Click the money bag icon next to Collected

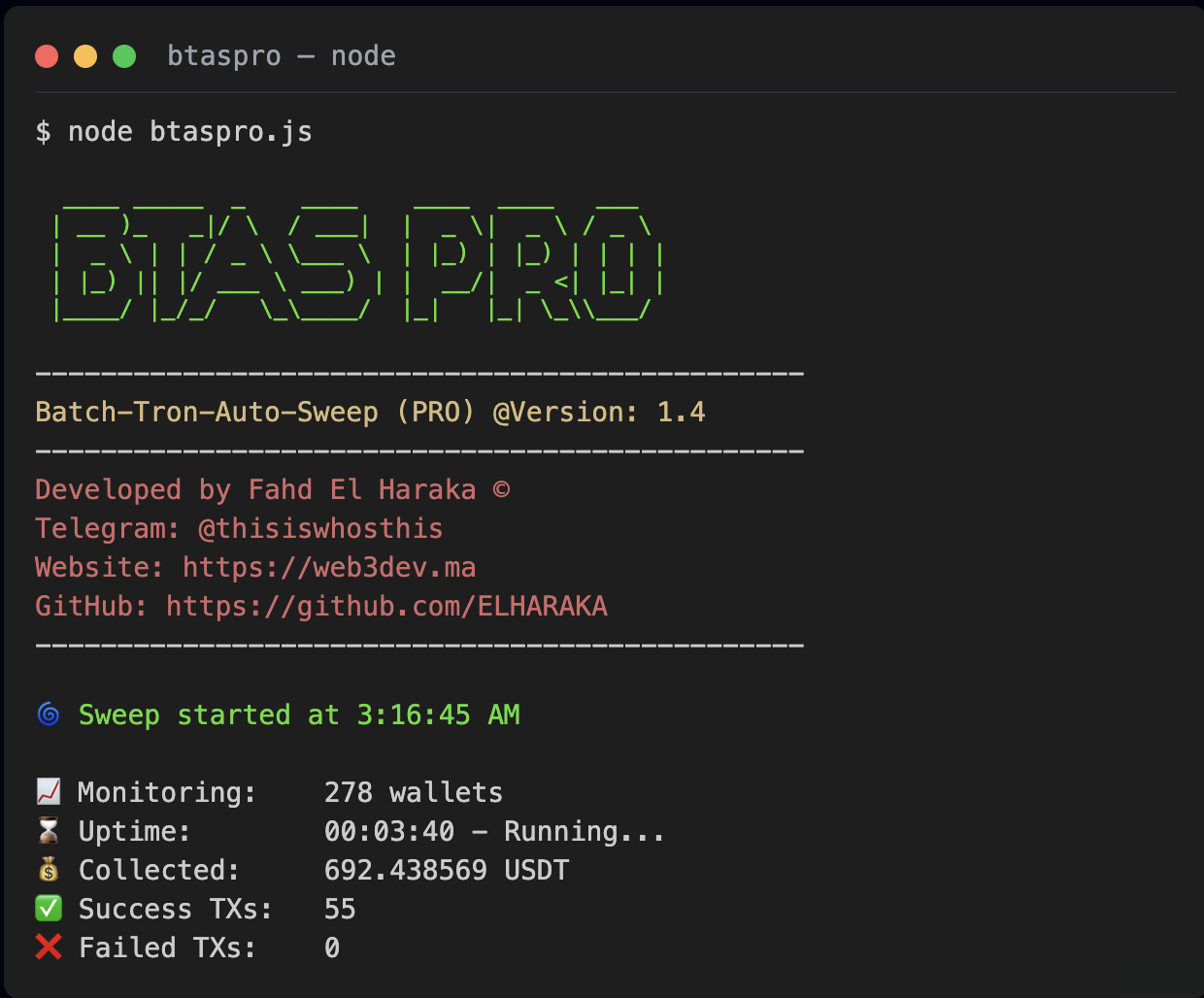[x=47, y=869]
